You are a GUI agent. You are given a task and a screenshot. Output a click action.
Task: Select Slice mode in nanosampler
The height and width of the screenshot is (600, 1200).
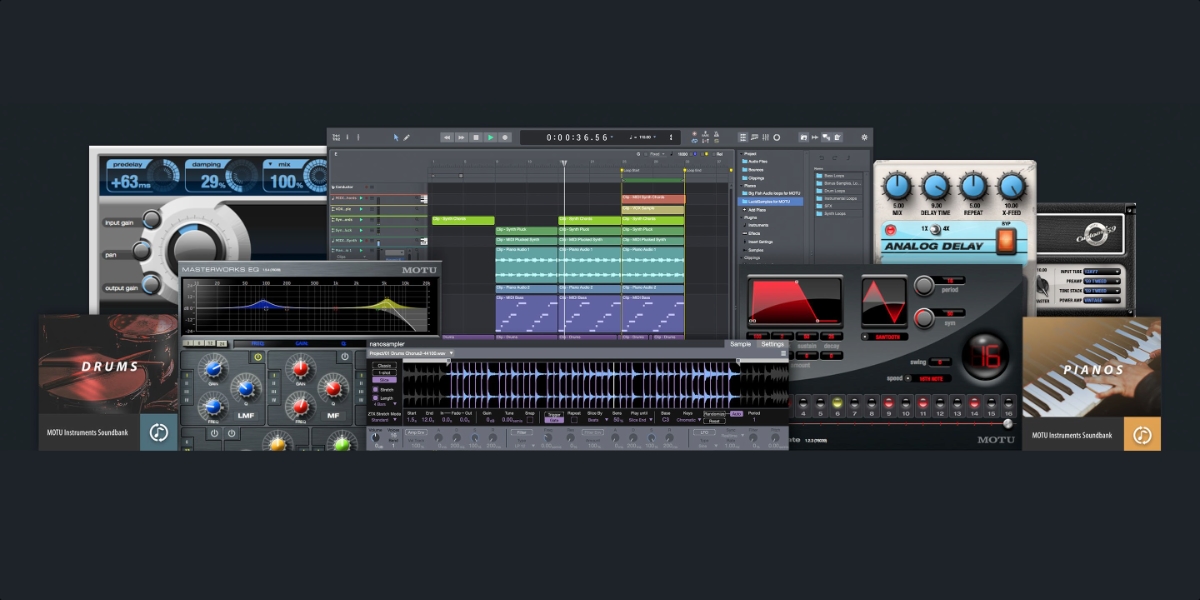[x=384, y=380]
